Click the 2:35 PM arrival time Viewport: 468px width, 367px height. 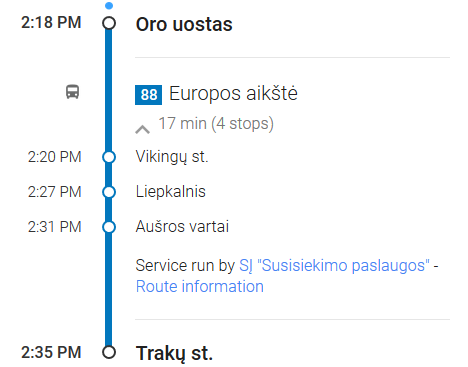point(51,352)
